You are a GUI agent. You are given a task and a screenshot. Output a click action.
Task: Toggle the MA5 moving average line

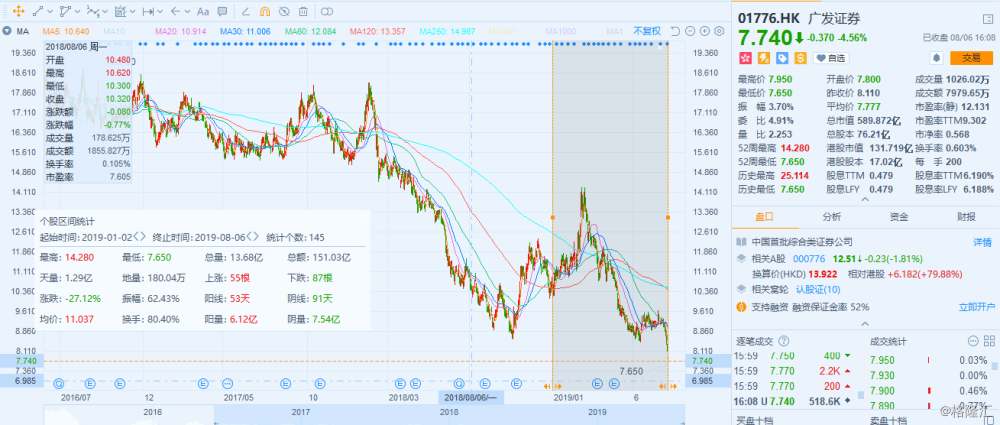[x=66, y=31]
